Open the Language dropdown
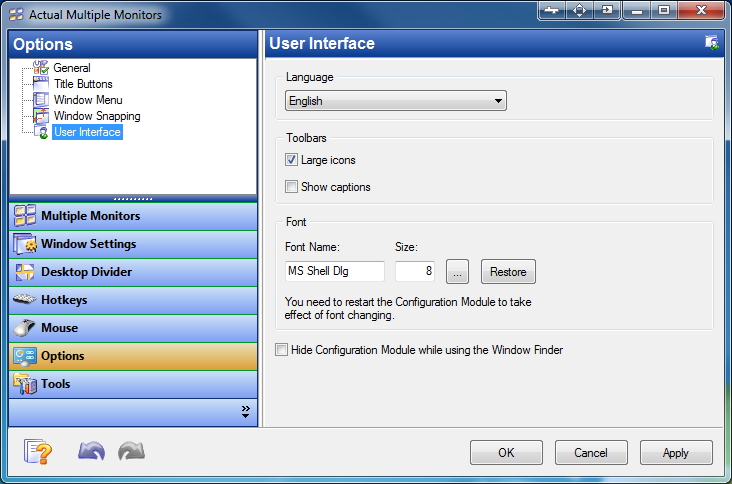732x484 pixels. [x=396, y=101]
